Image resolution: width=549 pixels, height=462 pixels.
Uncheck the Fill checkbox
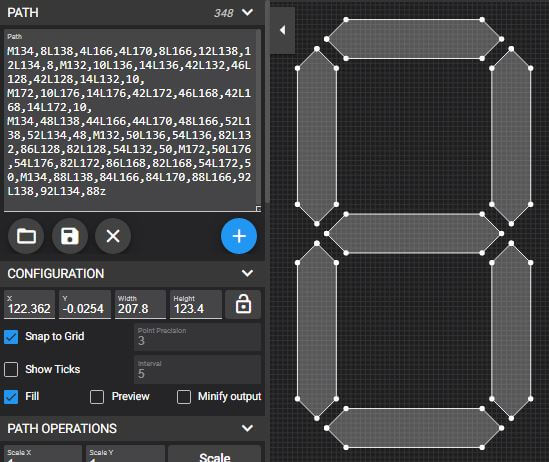coord(11,397)
